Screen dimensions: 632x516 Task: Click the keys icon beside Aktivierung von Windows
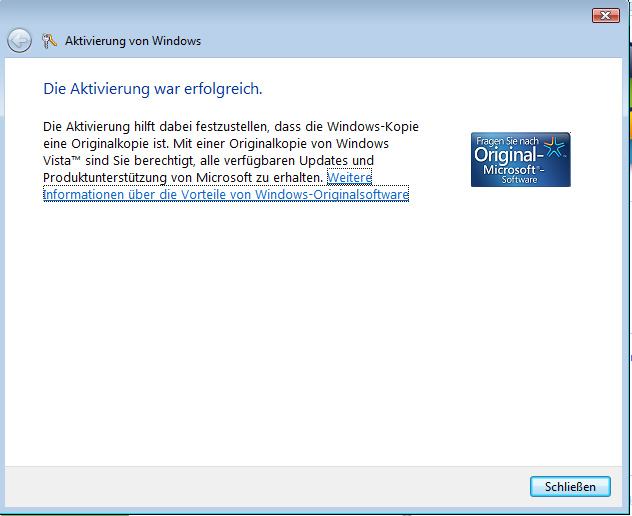click(x=49, y=41)
